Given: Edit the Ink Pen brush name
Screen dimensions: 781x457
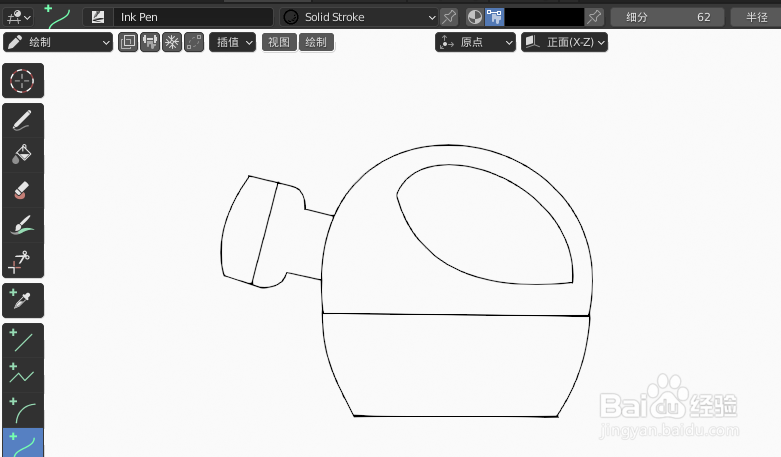Looking at the screenshot, I should click(193, 17).
